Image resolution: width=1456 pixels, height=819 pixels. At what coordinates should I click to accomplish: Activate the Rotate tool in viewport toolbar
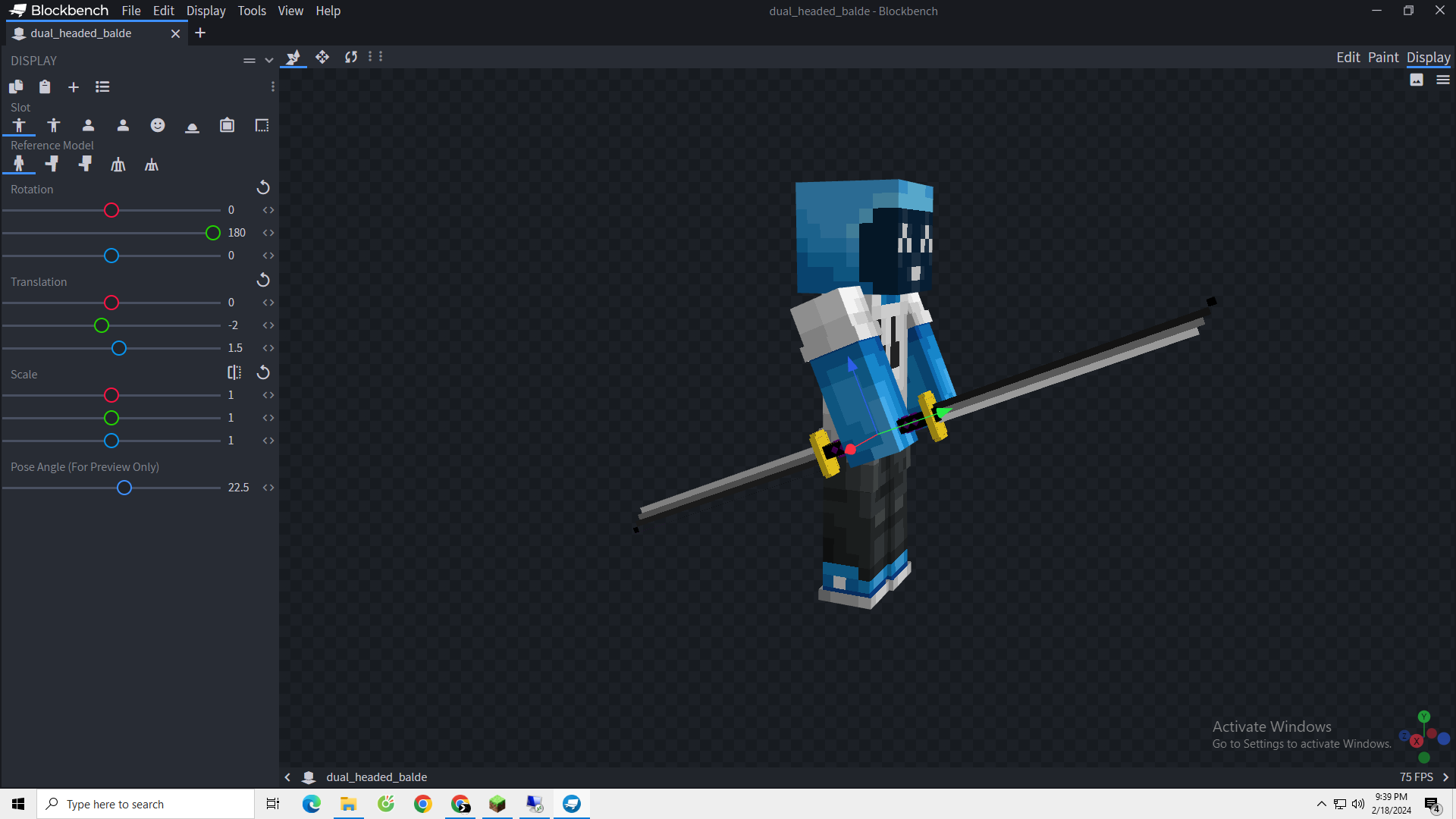[351, 57]
